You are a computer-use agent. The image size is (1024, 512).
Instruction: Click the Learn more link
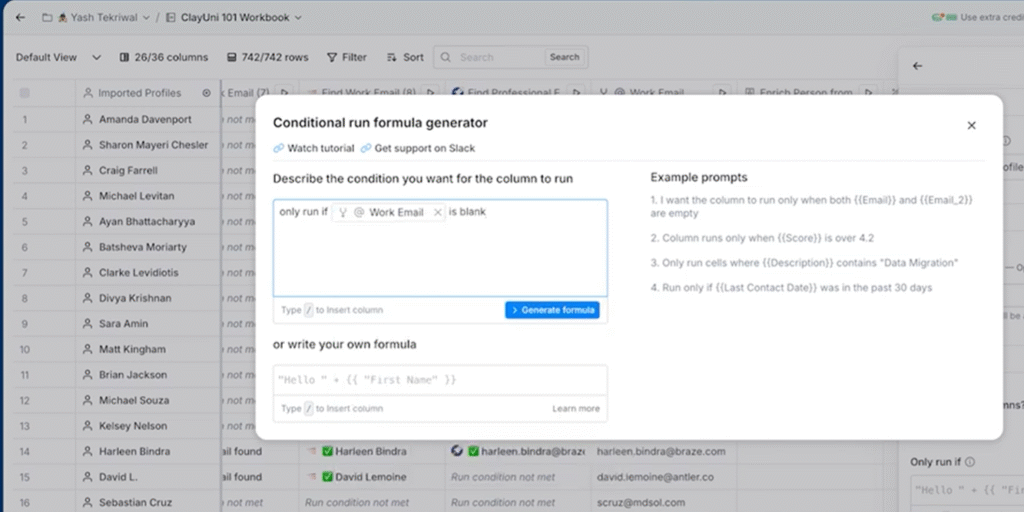[576, 408]
